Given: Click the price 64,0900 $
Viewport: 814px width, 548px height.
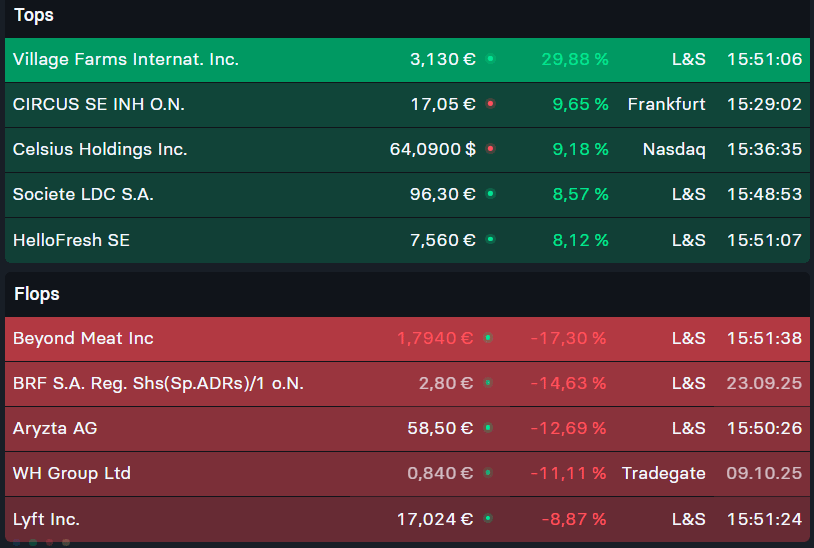Looking at the screenshot, I should click(433, 149).
